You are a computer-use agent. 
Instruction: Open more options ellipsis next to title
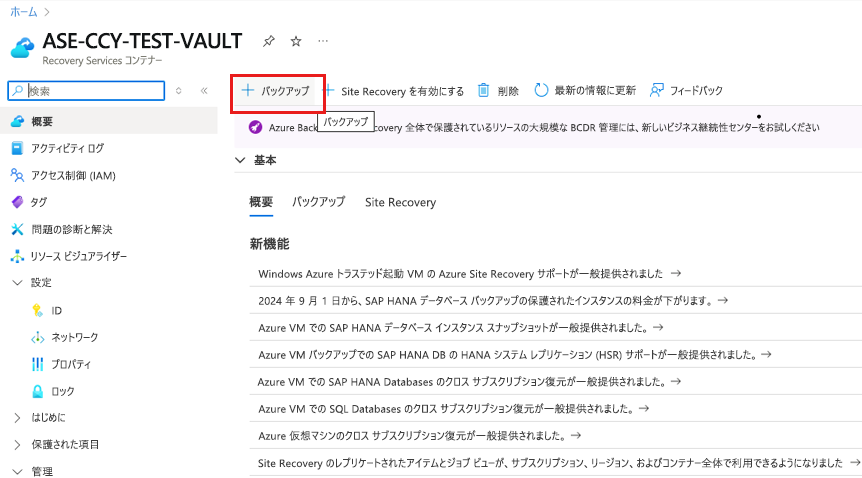(x=323, y=41)
